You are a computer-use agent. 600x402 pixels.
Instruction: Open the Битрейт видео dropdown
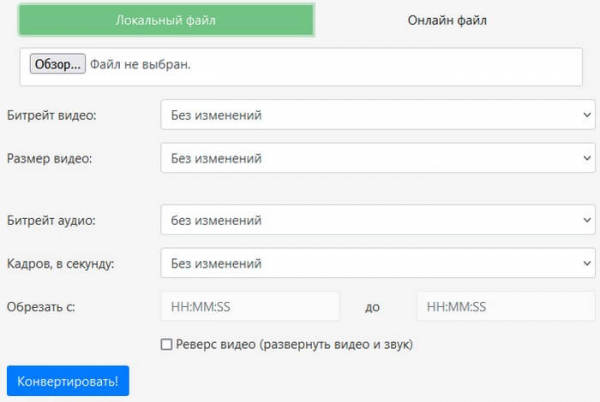click(x=378, y=115)
